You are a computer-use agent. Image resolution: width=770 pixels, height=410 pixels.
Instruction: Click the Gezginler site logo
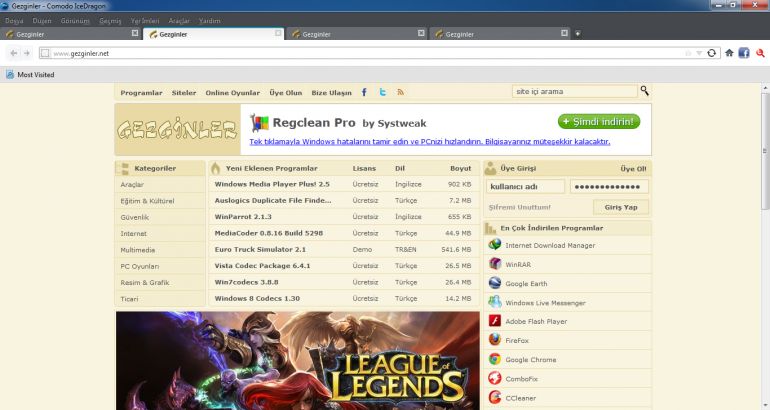point(177,130)
